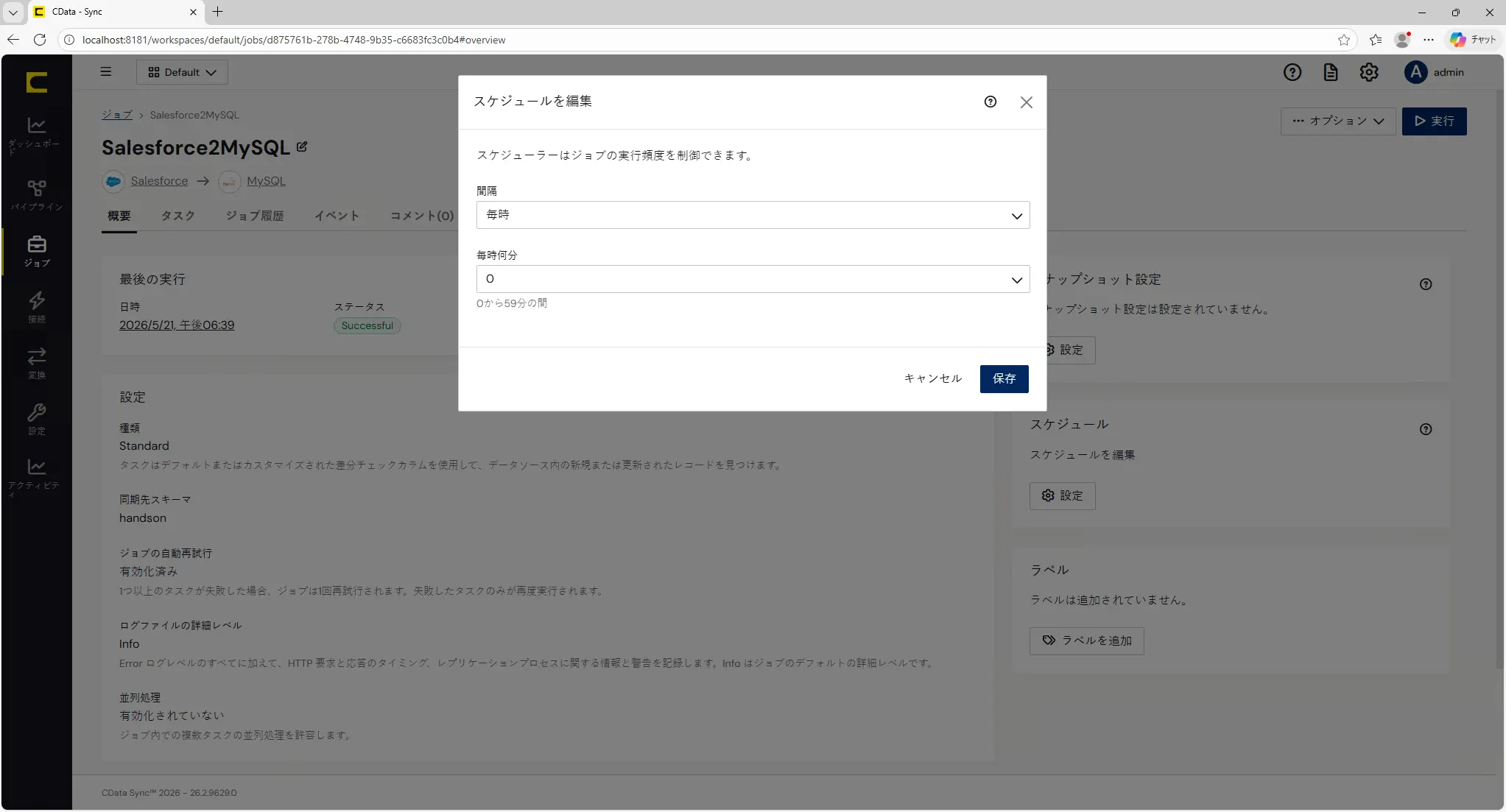Click the help icon in the schedule dialog
1506x812 pixels.
tap(990, 102)
